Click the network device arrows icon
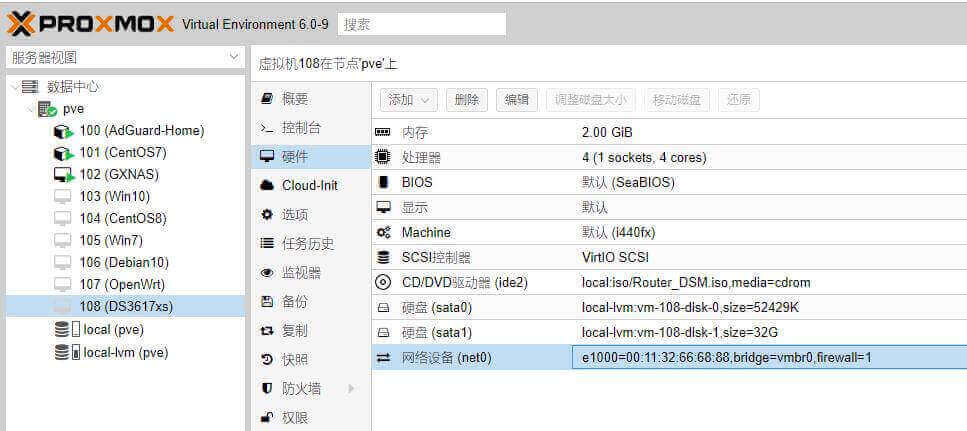This screenshot has width=967, height=431. click(383, 357)
